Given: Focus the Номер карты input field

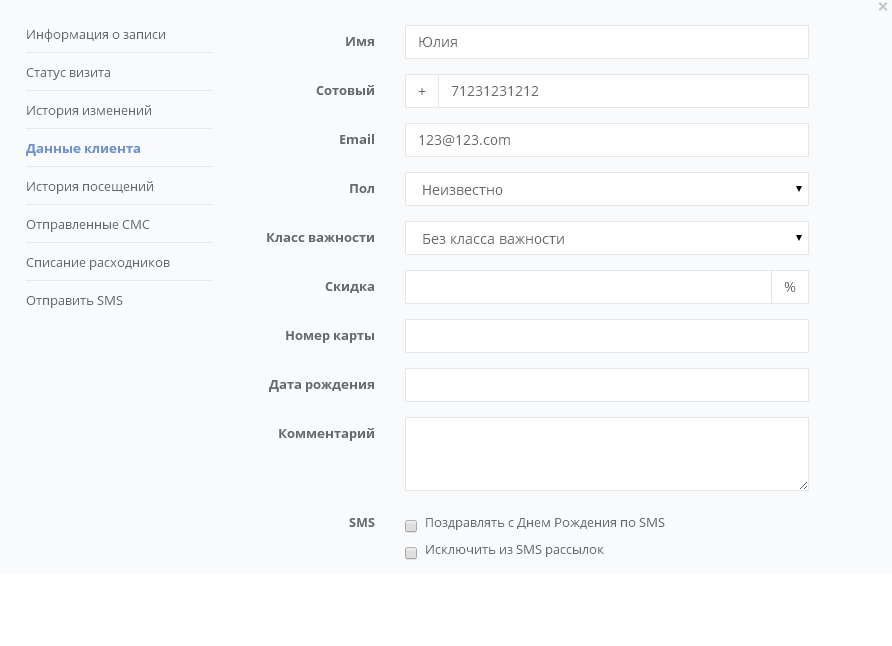Looking at the screenshot, I should [606, 336].
